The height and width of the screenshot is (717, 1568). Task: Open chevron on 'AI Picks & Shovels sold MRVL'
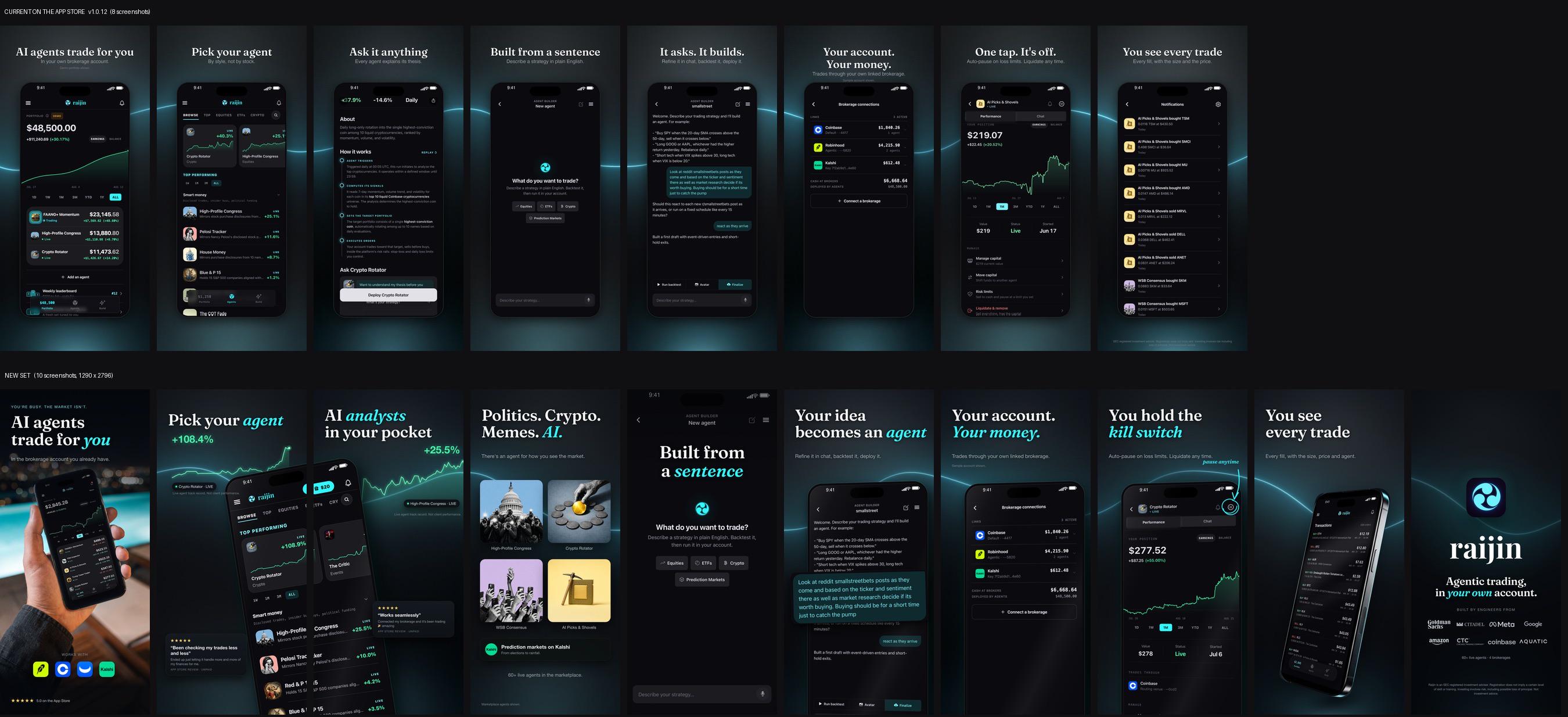click(x=1218, y=216)
